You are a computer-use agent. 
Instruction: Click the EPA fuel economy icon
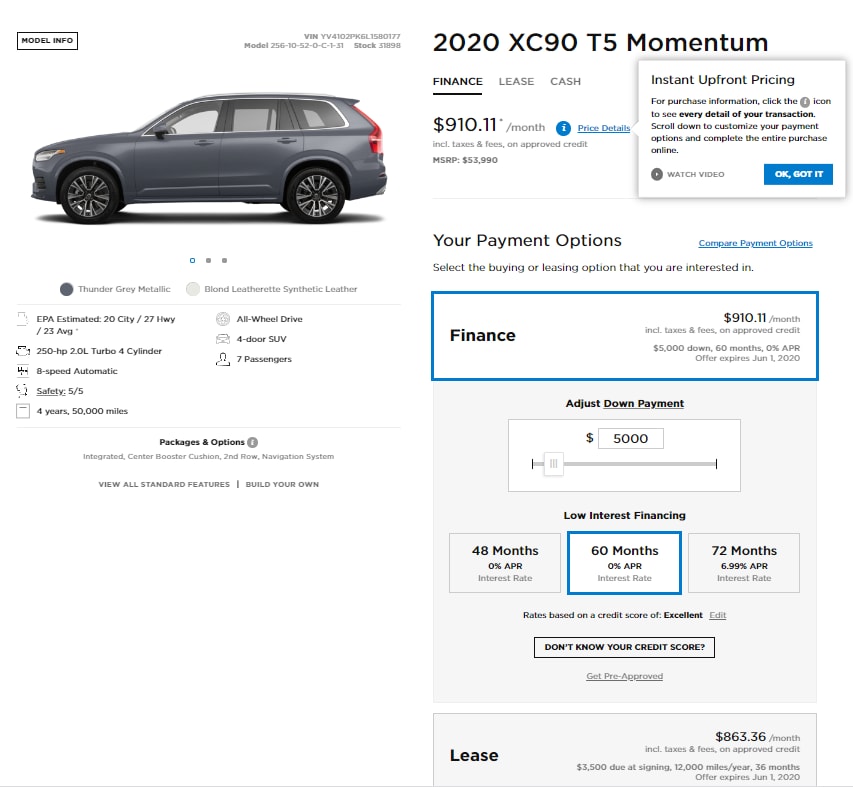click(x=23, y=319)
